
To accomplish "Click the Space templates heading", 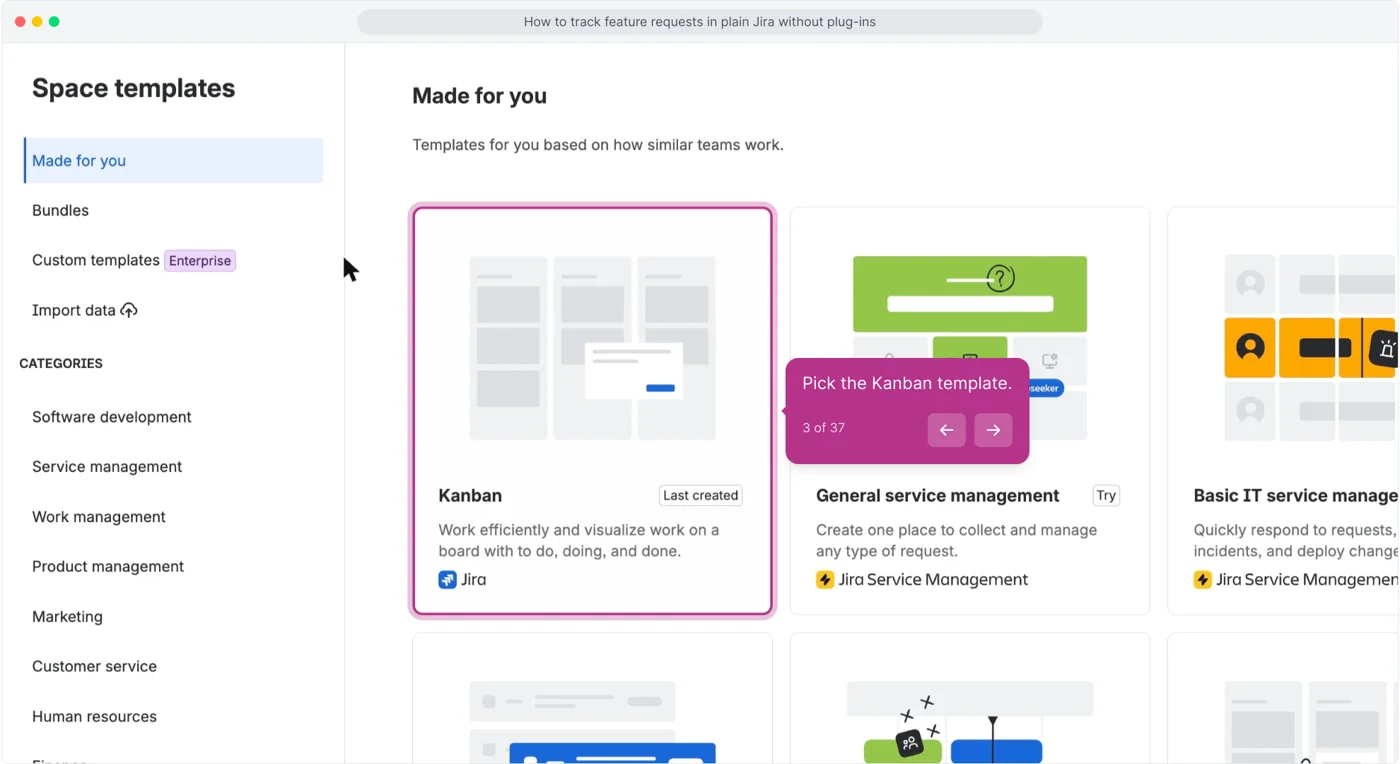I will pyautogui.click(x=134, y=88).
